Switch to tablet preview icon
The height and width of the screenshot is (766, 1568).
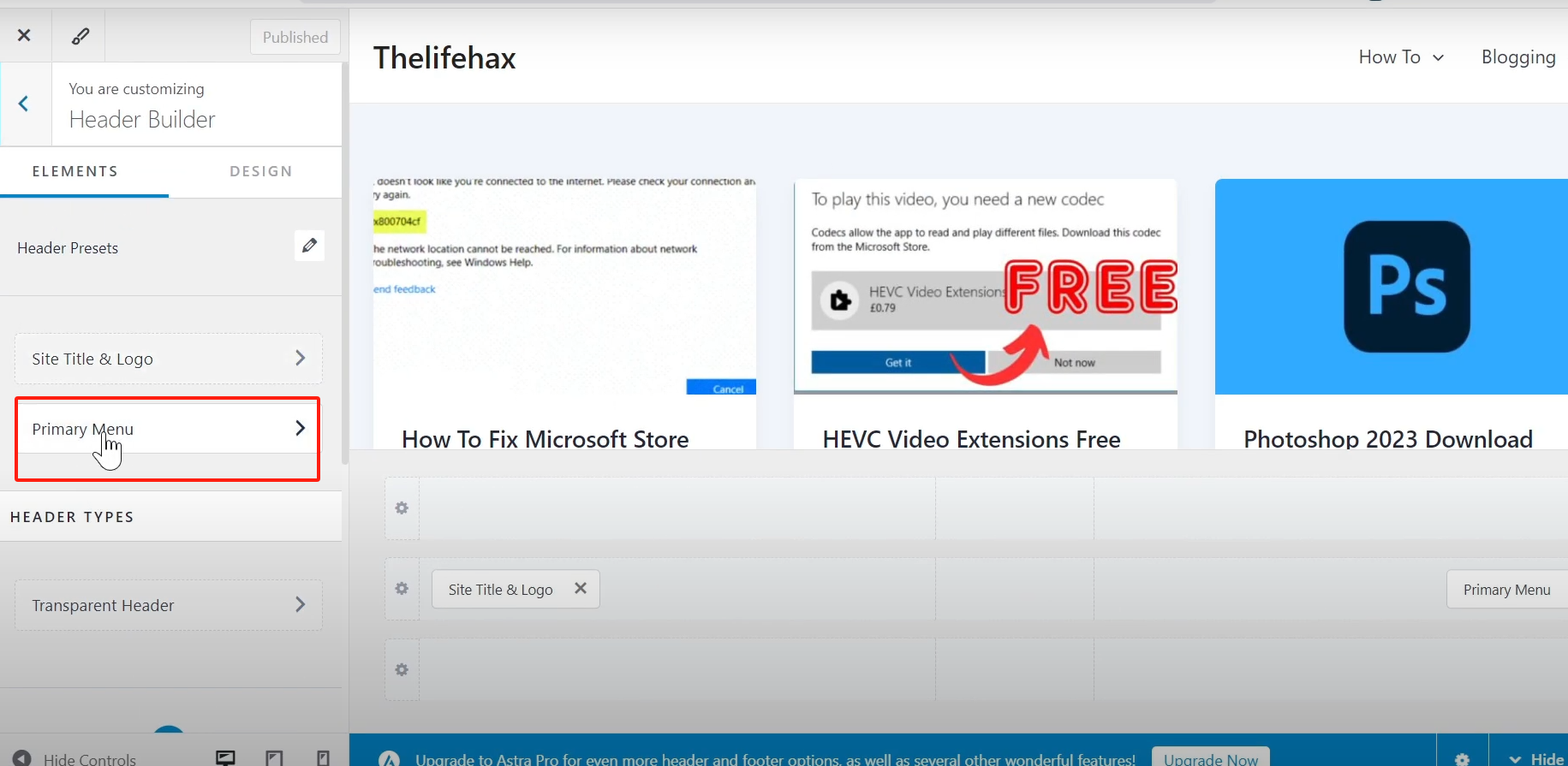274,758
